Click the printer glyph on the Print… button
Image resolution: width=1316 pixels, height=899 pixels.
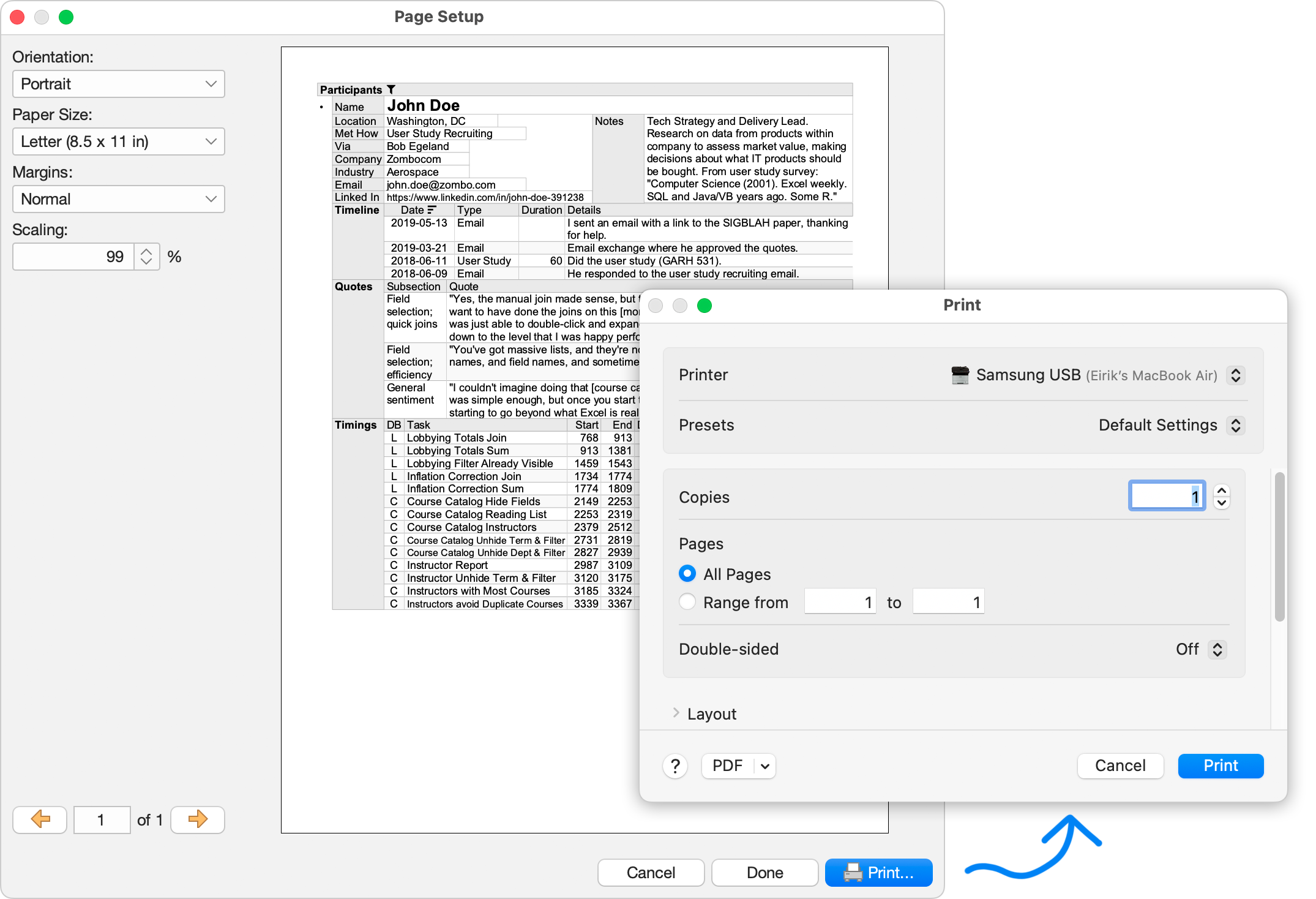tap(852, 873)
